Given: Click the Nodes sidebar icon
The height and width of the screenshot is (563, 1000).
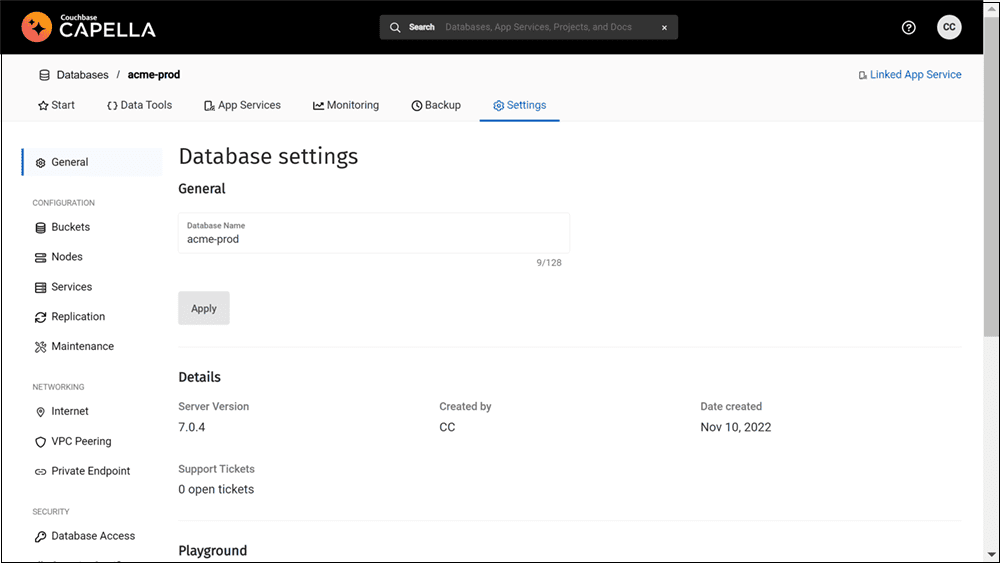Looking at the screenshot, I should point(41,258).
